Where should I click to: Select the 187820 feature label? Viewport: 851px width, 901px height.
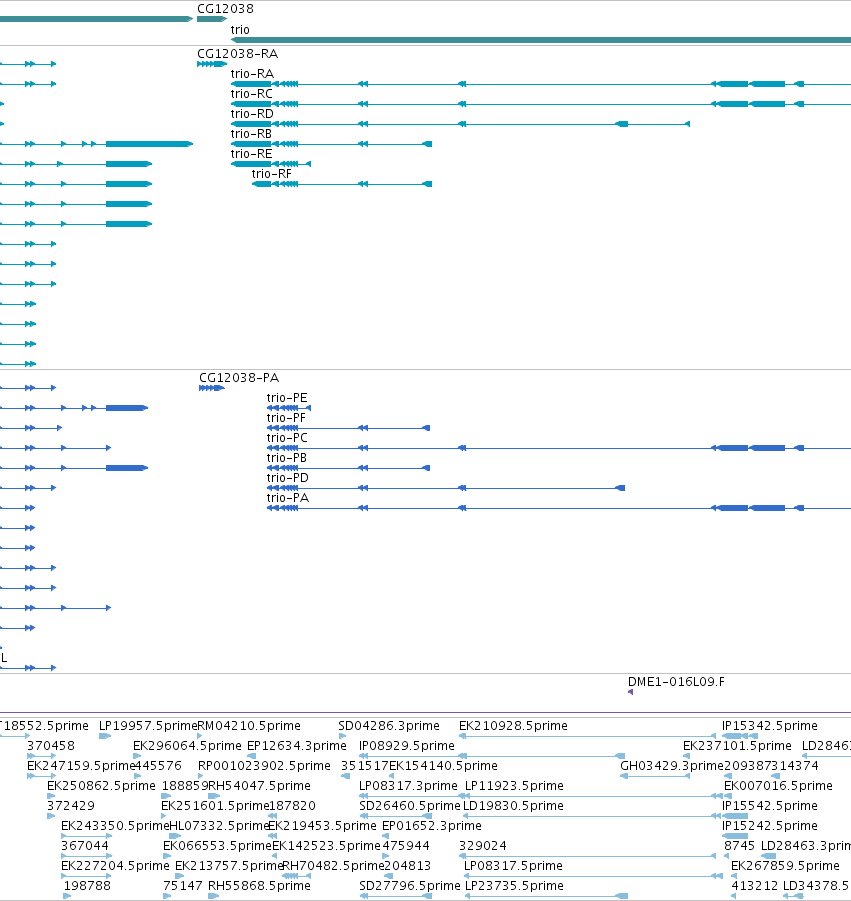tap(292, 806)
